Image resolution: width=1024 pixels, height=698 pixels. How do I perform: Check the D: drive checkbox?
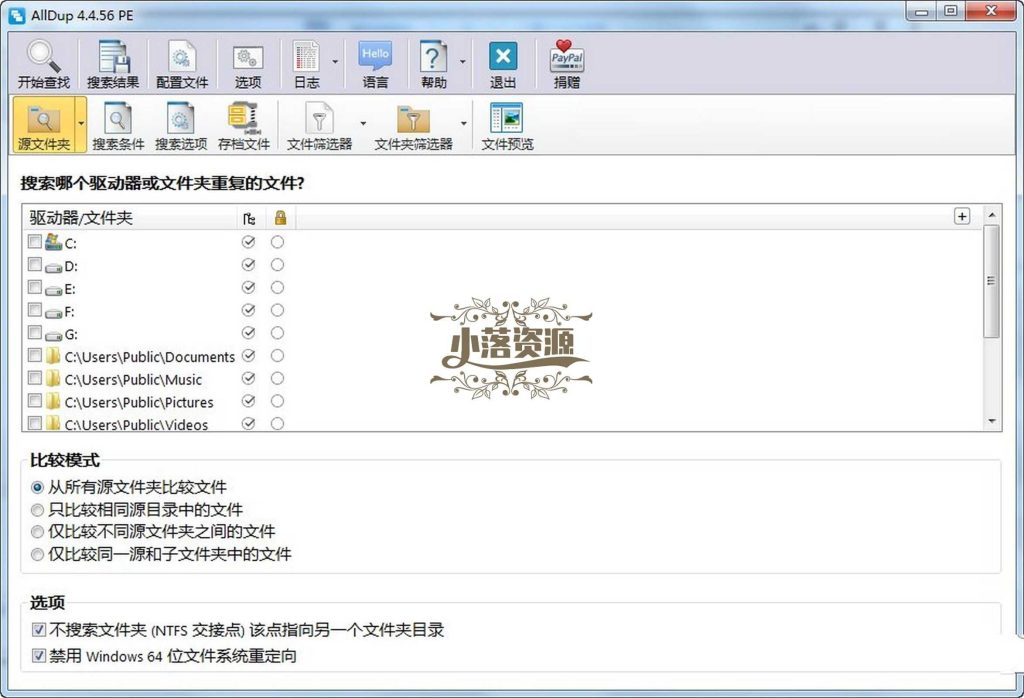35,264
